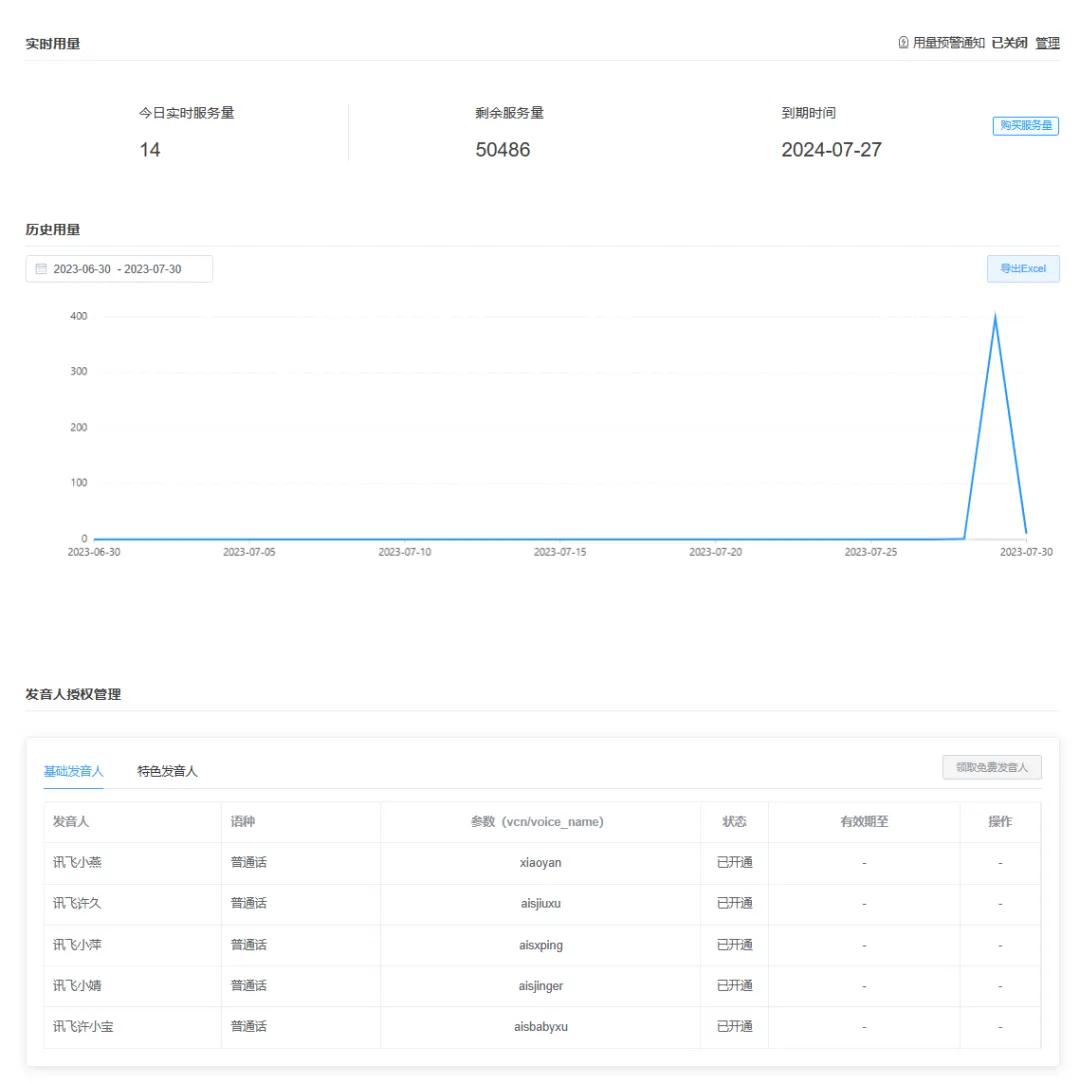The image size is (1080, 1084).
Task: Click the usage alert notification bell icon
Action: [903, 43]
